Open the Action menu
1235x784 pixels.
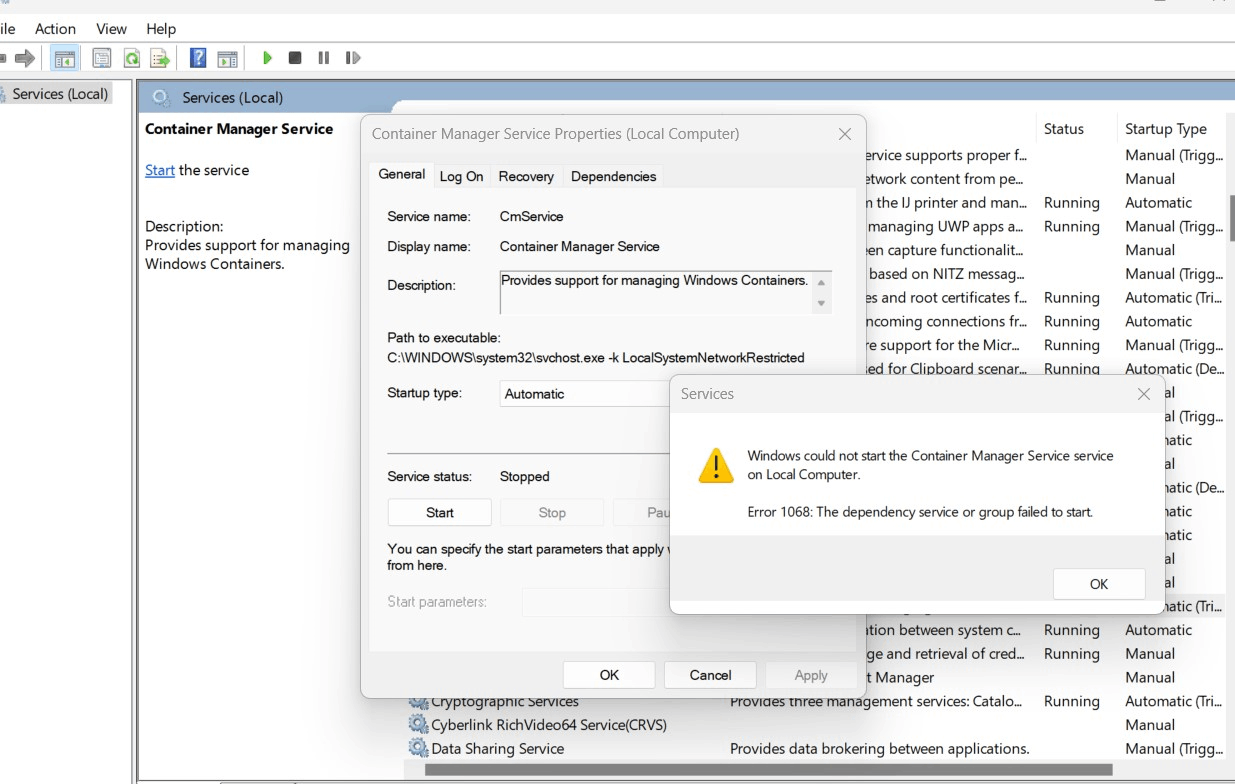click(x=55, y=29)
